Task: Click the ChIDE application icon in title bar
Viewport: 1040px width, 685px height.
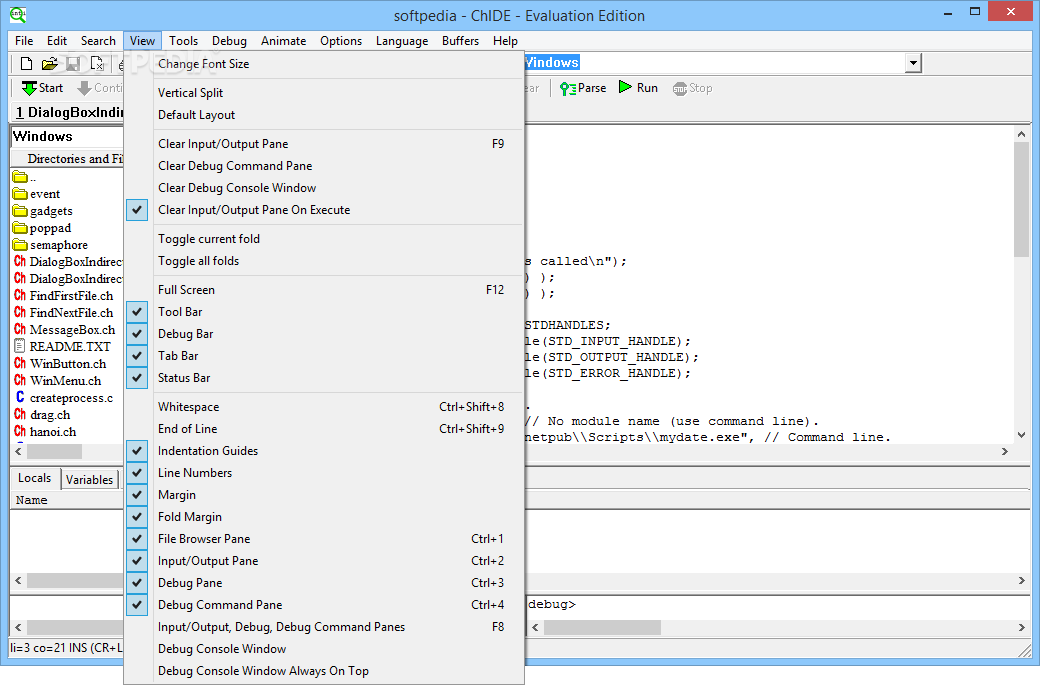Action: click(18, 15)
